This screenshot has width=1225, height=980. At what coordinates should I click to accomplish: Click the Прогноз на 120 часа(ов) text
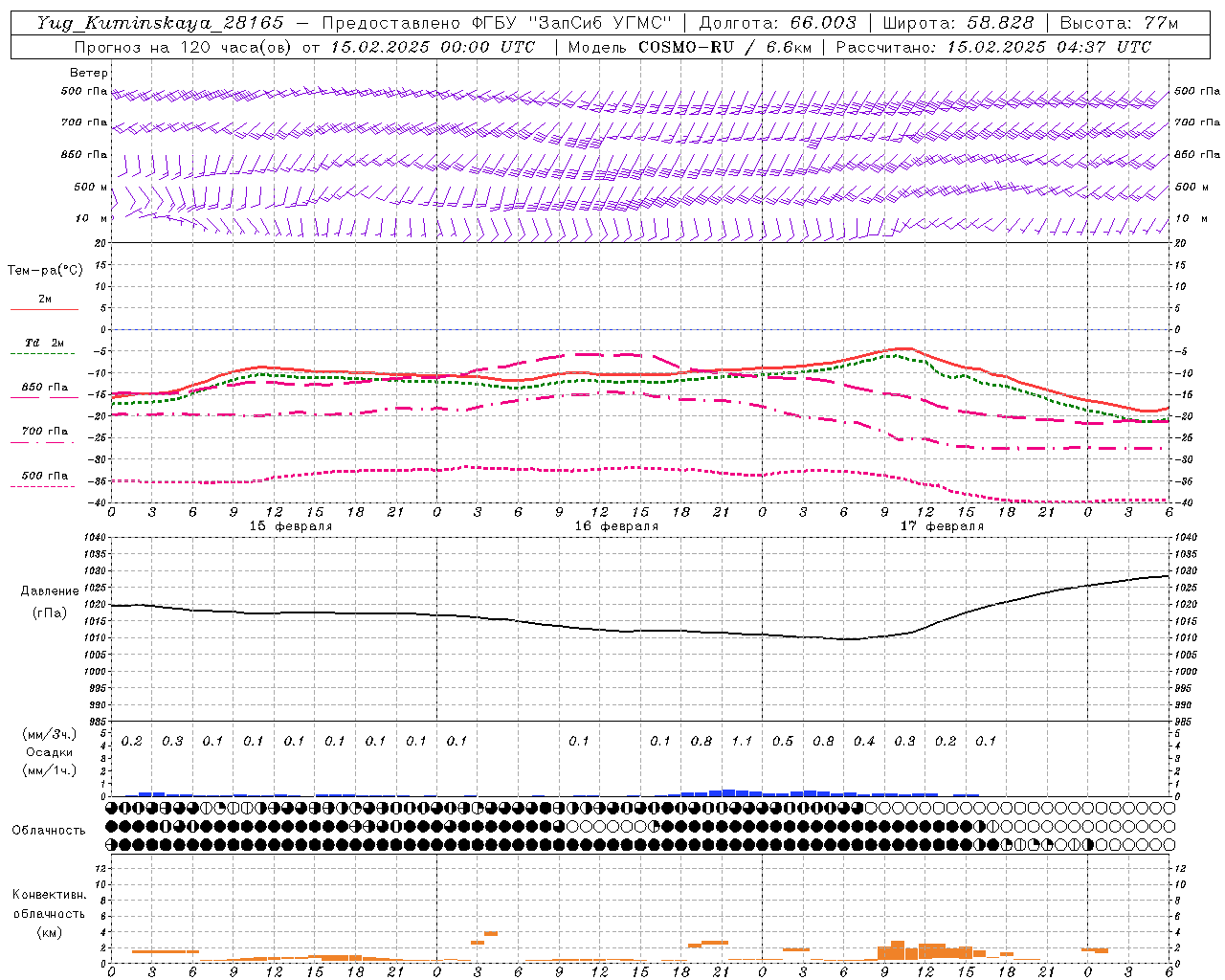pyautogui.click(x=184, y=47)
